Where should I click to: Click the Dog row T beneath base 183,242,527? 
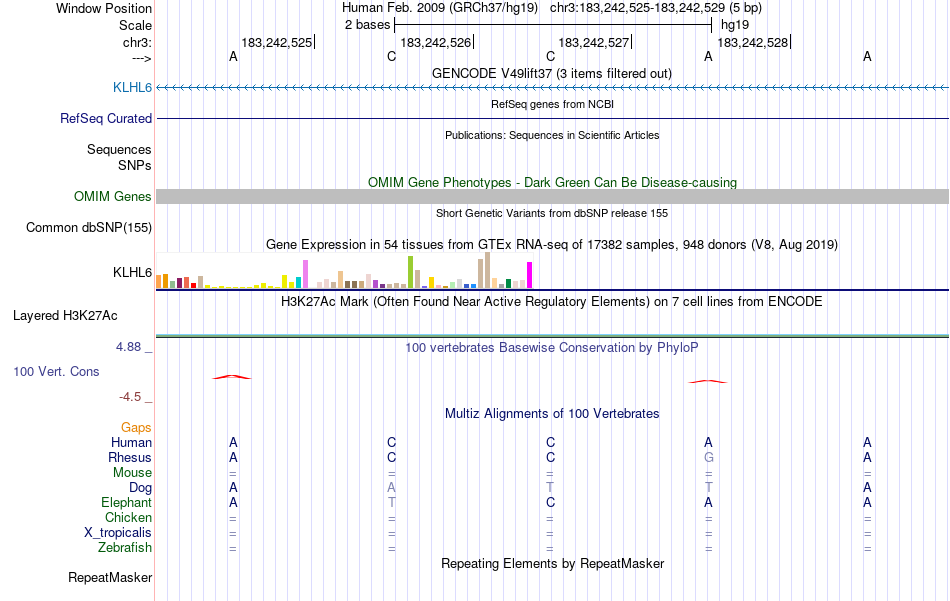tap(550, 488)
